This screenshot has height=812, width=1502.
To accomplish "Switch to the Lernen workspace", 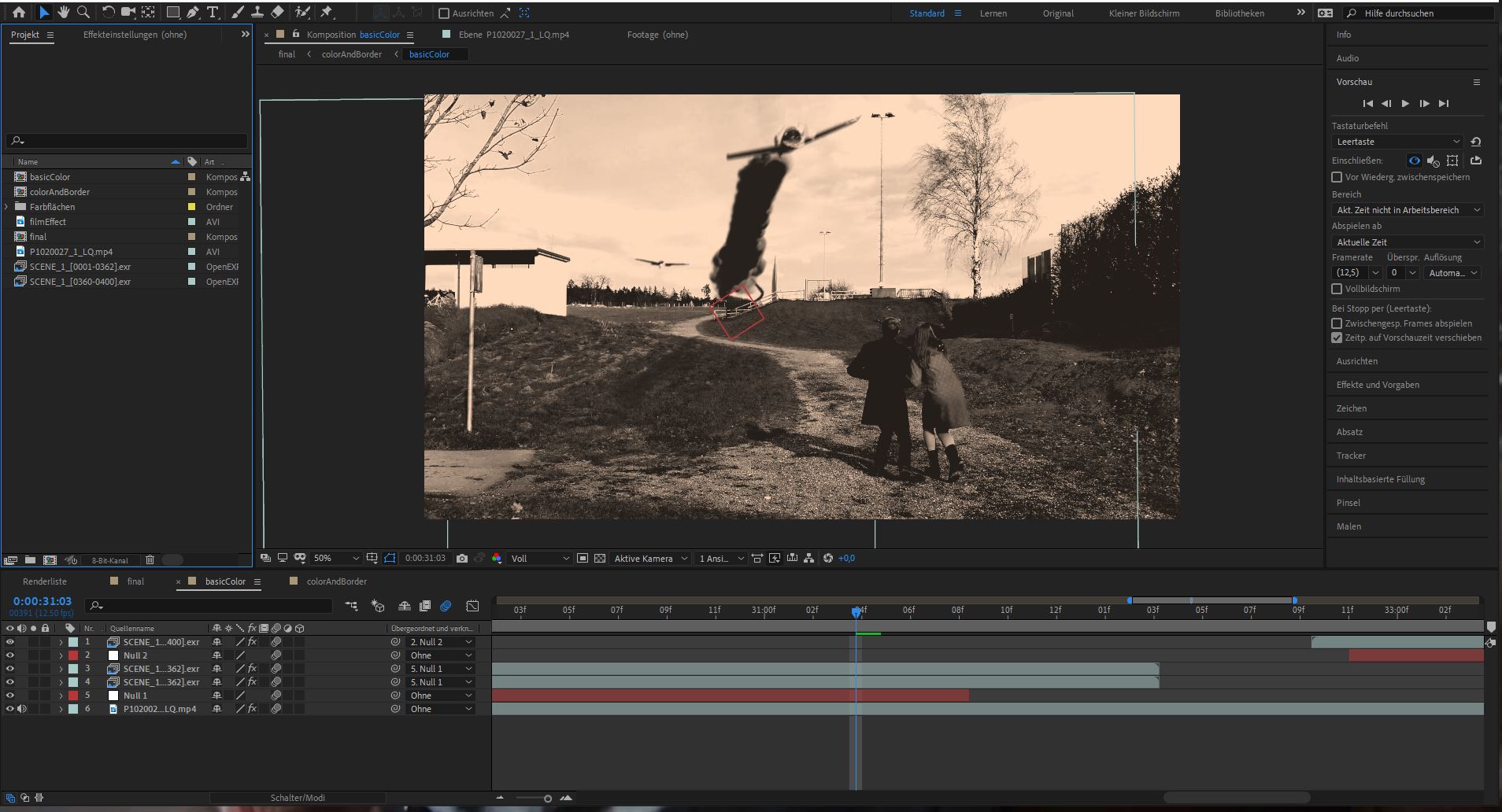I will pyautogui.click(x=993, y=13).
